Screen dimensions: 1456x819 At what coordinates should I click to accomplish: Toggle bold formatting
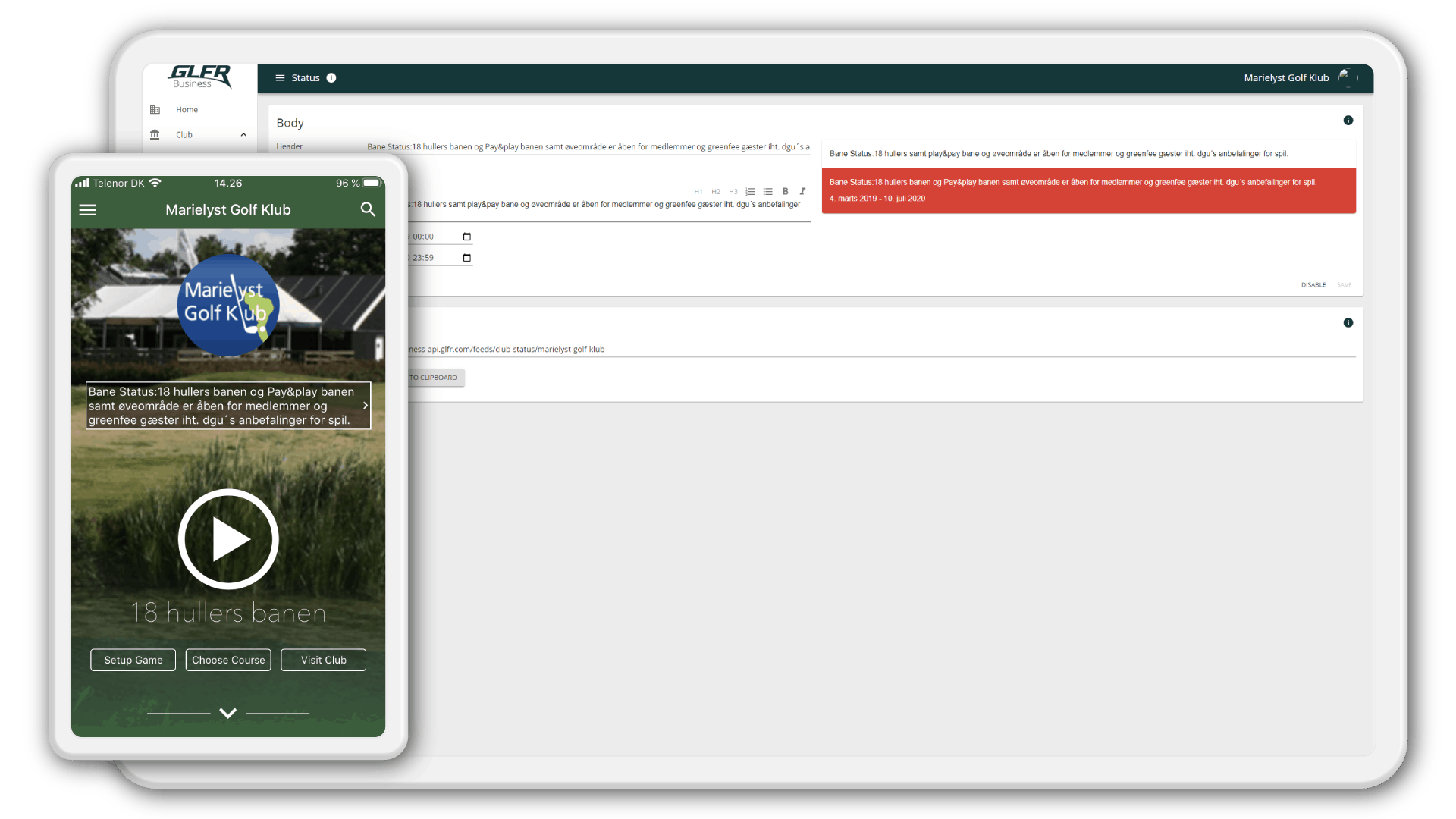click(785, 192)
